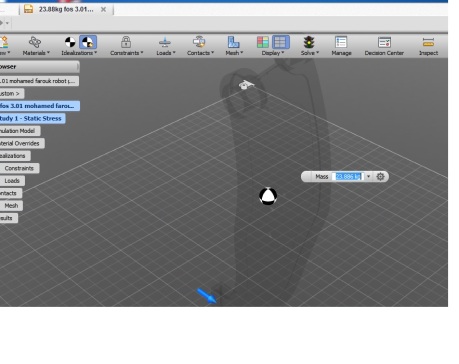Click the Manage toolbar label
Image resolution: width=459 pixels, height=364 pixels.
pos(341,53)
